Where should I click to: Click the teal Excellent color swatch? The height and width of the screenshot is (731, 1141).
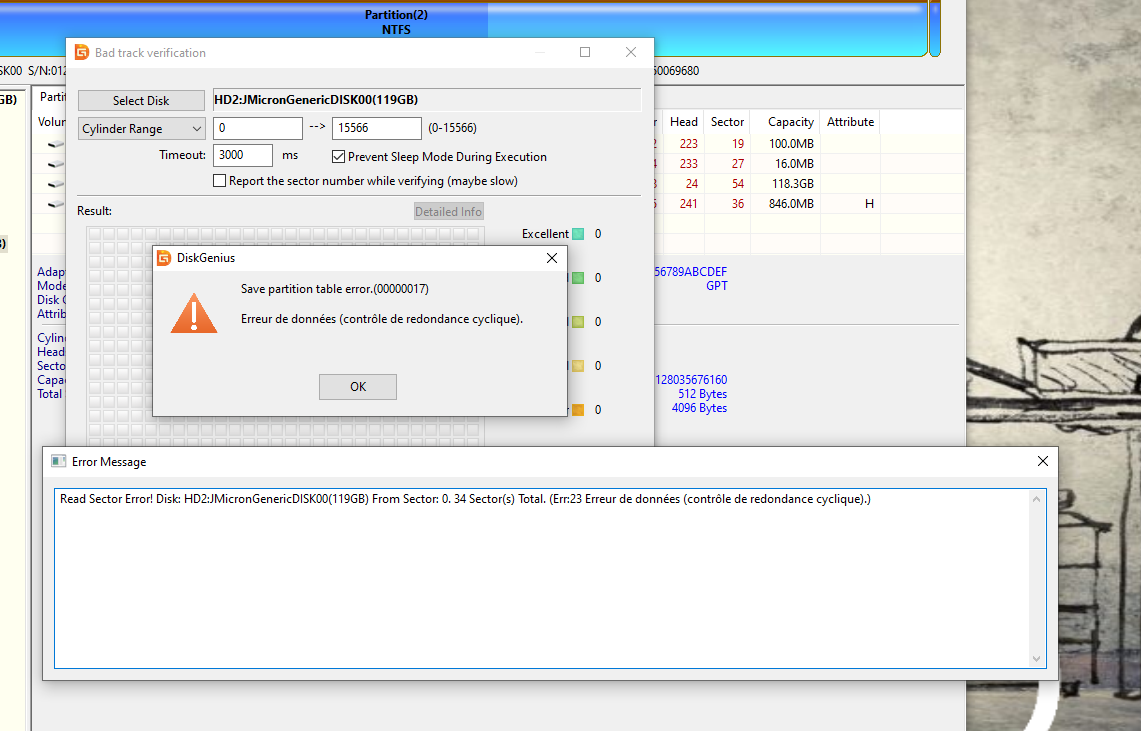click(x=578, y=234)
